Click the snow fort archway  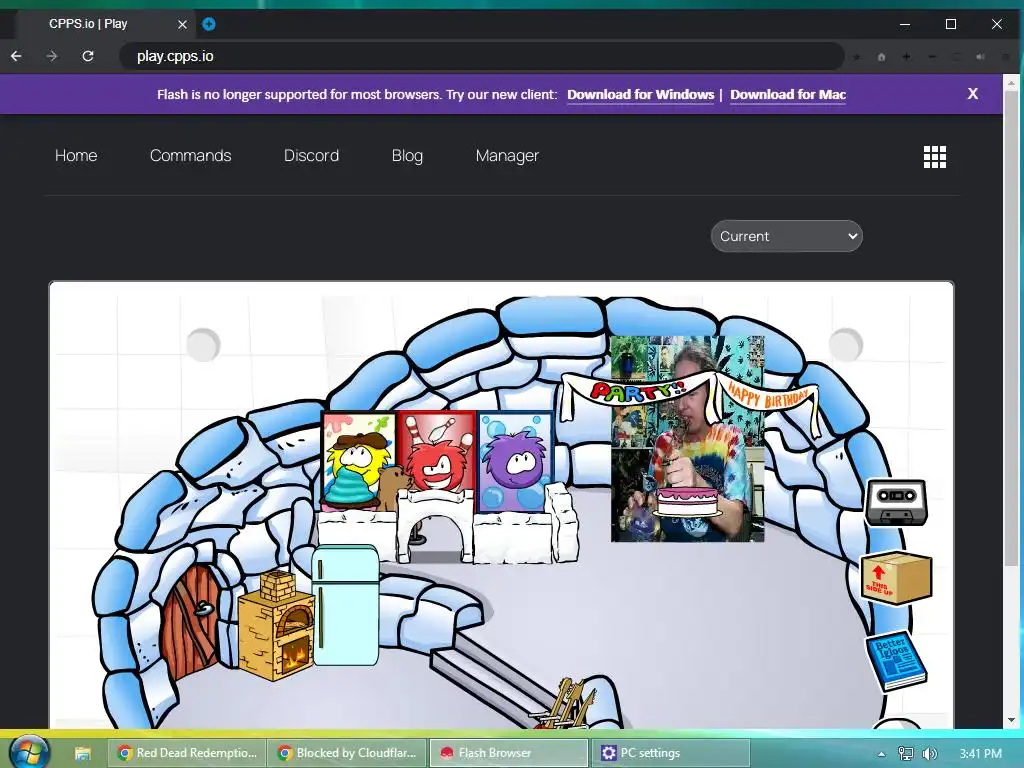point(436,526)
